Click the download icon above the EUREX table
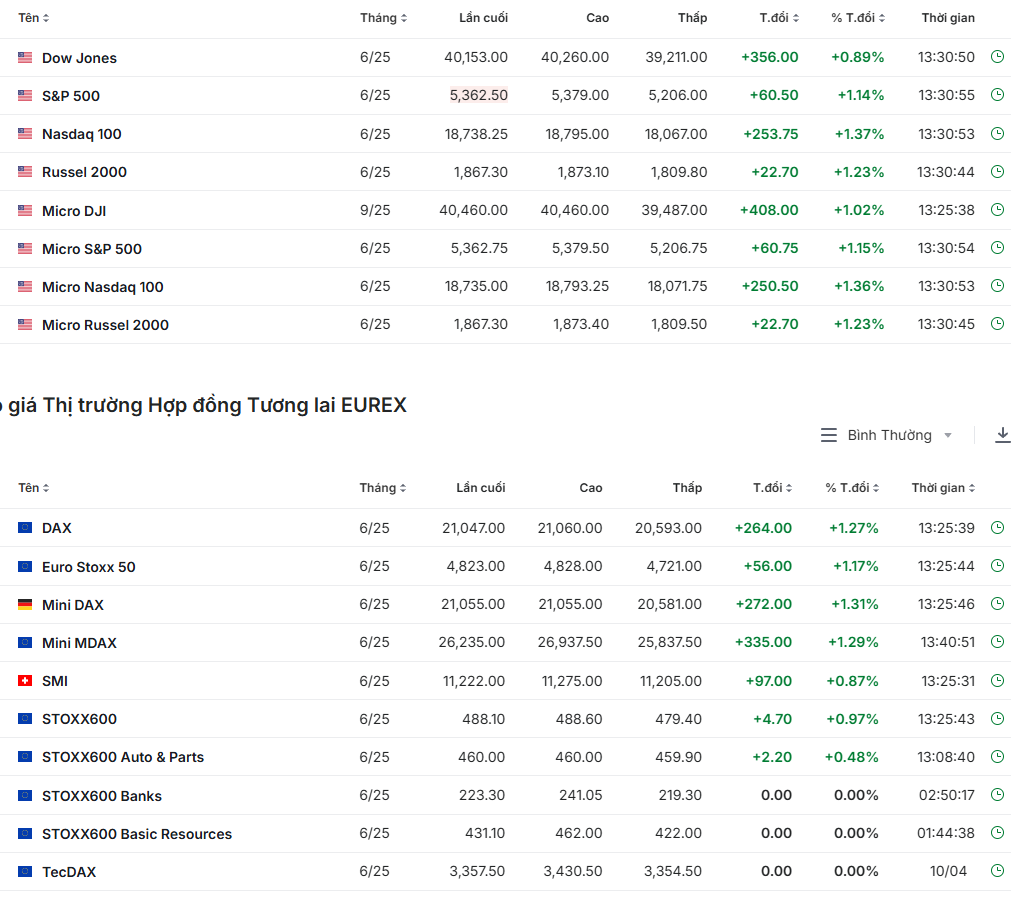 coord(1003,435)
